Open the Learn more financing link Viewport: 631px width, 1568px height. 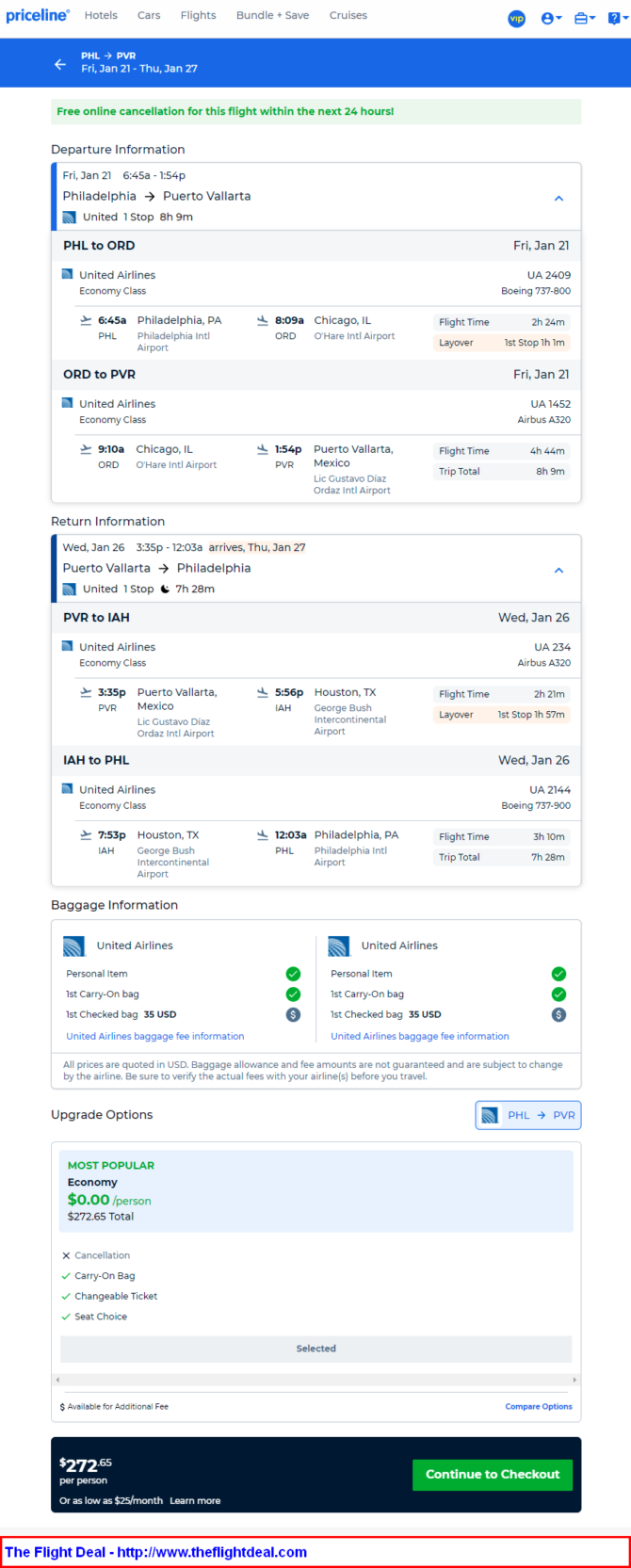click(195, 1501)
